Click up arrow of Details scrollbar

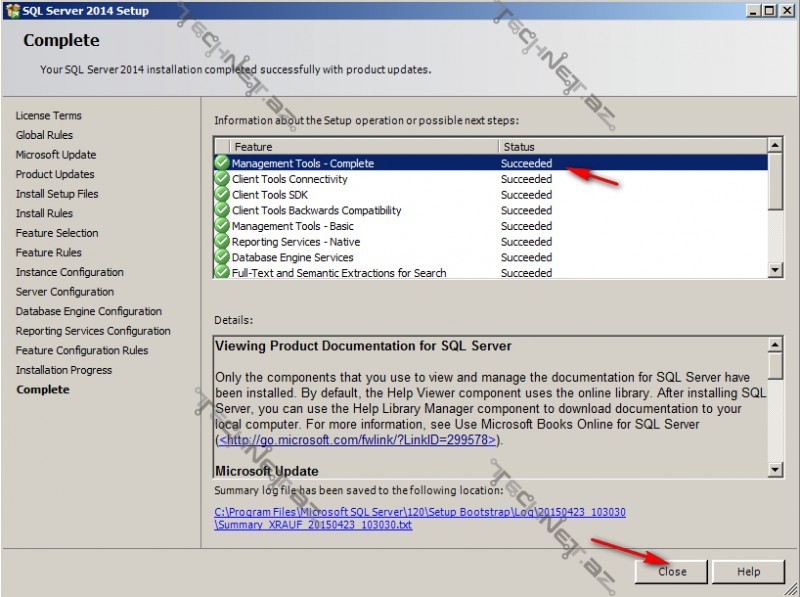[x=775, y=345]
